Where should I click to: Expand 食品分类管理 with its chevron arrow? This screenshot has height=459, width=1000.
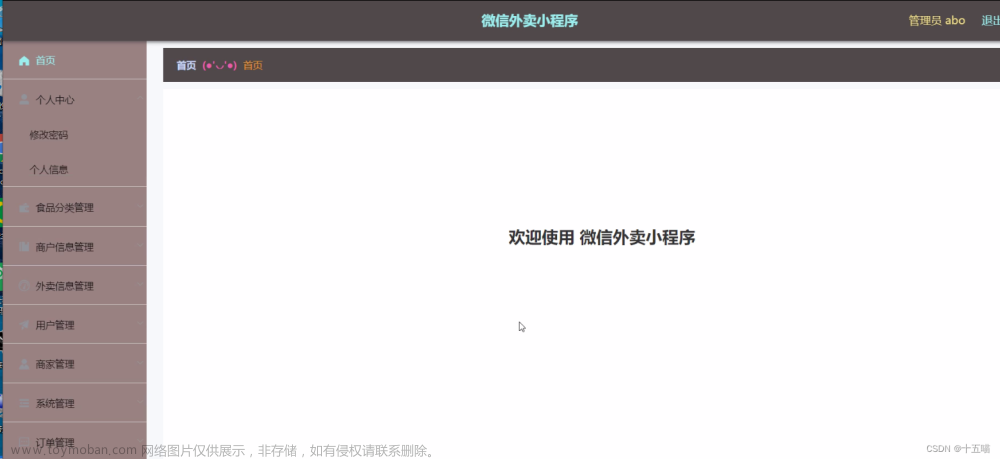[140, 207]
